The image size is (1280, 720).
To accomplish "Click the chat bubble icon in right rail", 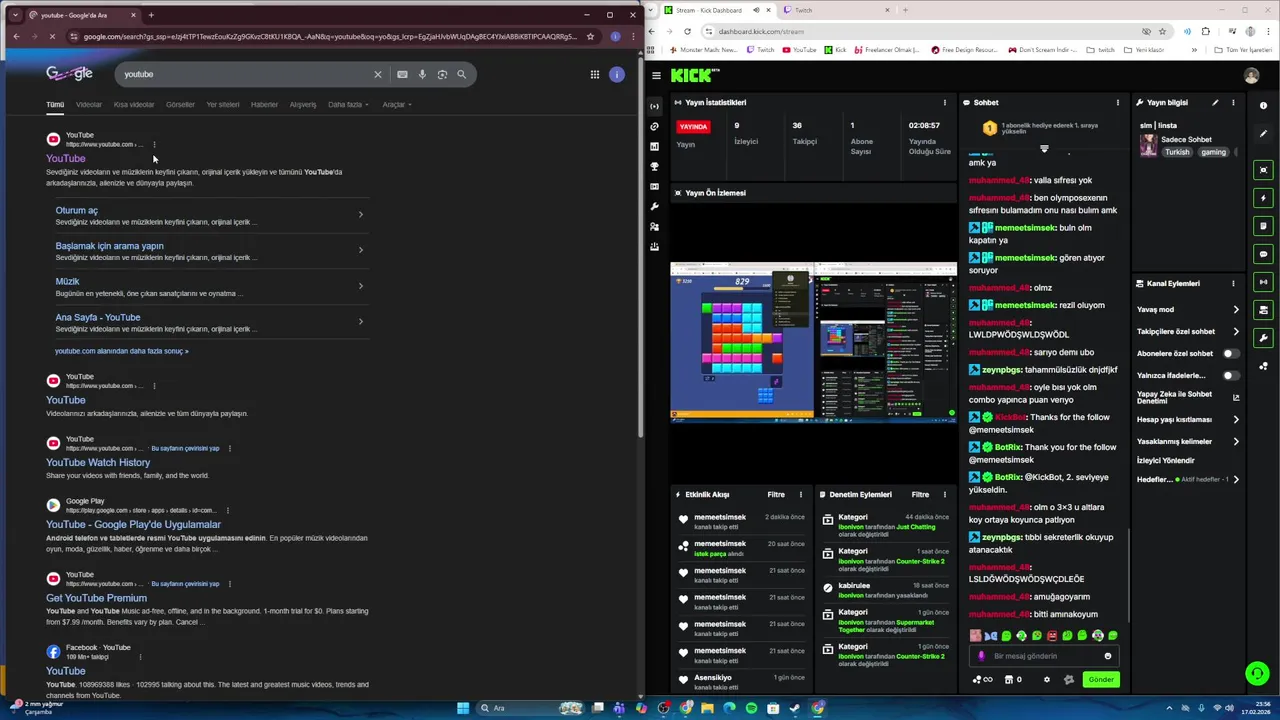I will 1264,254.
